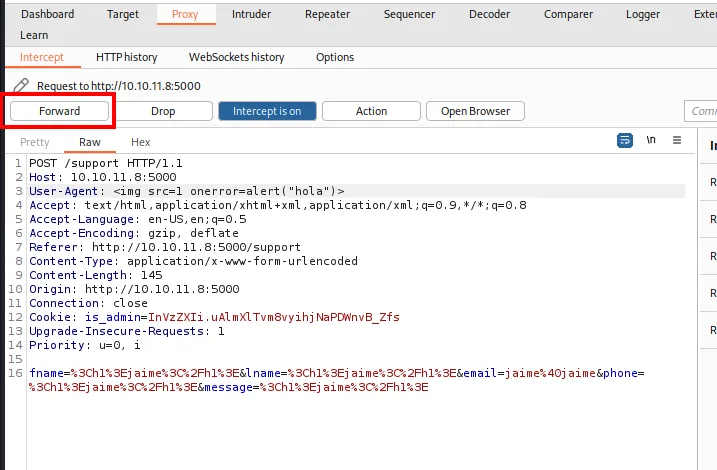Image resolution: width=717 pixels, height=470 pixels.
Task: Select the Proxy tab
Action: tap(185, 14)
